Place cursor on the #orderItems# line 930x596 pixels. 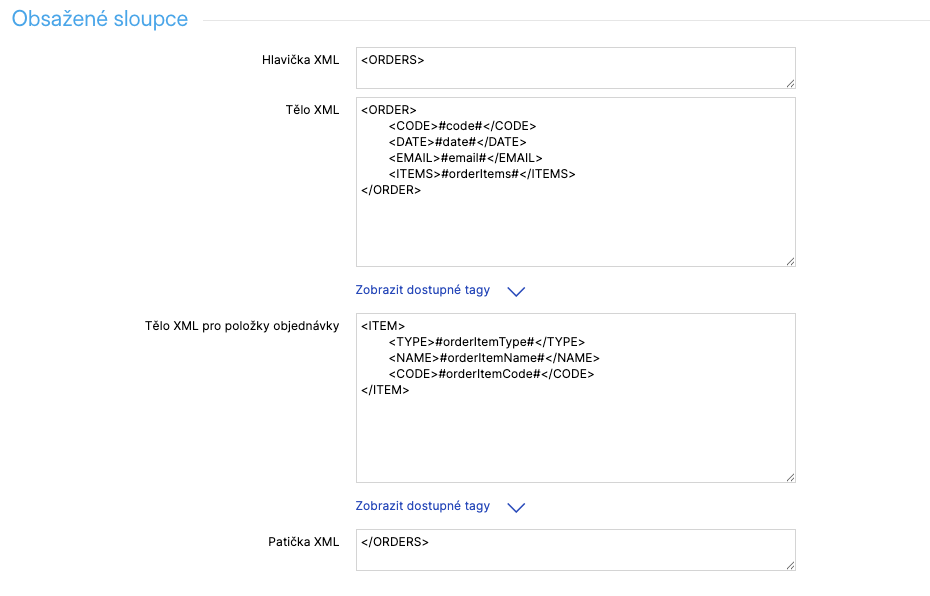(482, 174)
